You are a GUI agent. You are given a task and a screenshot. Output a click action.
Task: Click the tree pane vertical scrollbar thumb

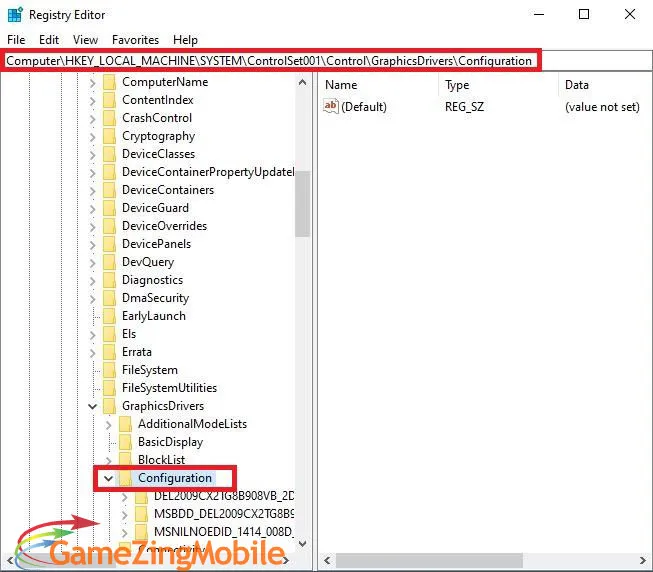click(302, 204)
